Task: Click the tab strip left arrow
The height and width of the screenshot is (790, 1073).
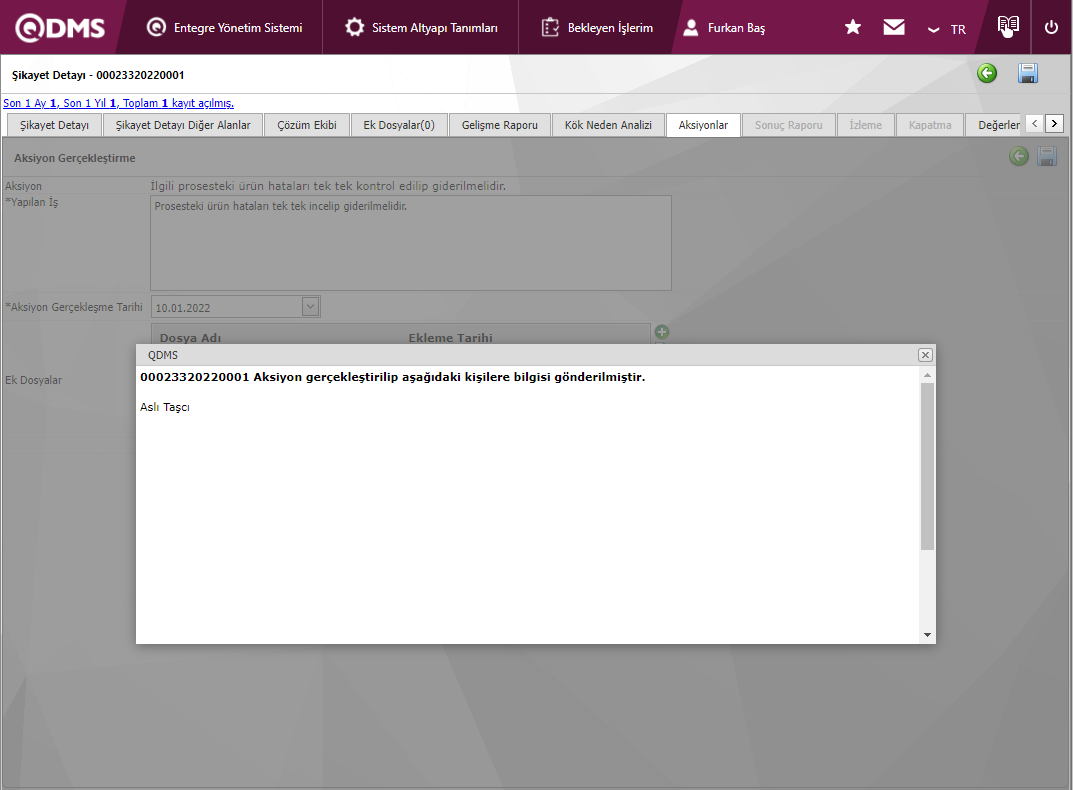Action: pyautogui.click(x=1035, y=124)
